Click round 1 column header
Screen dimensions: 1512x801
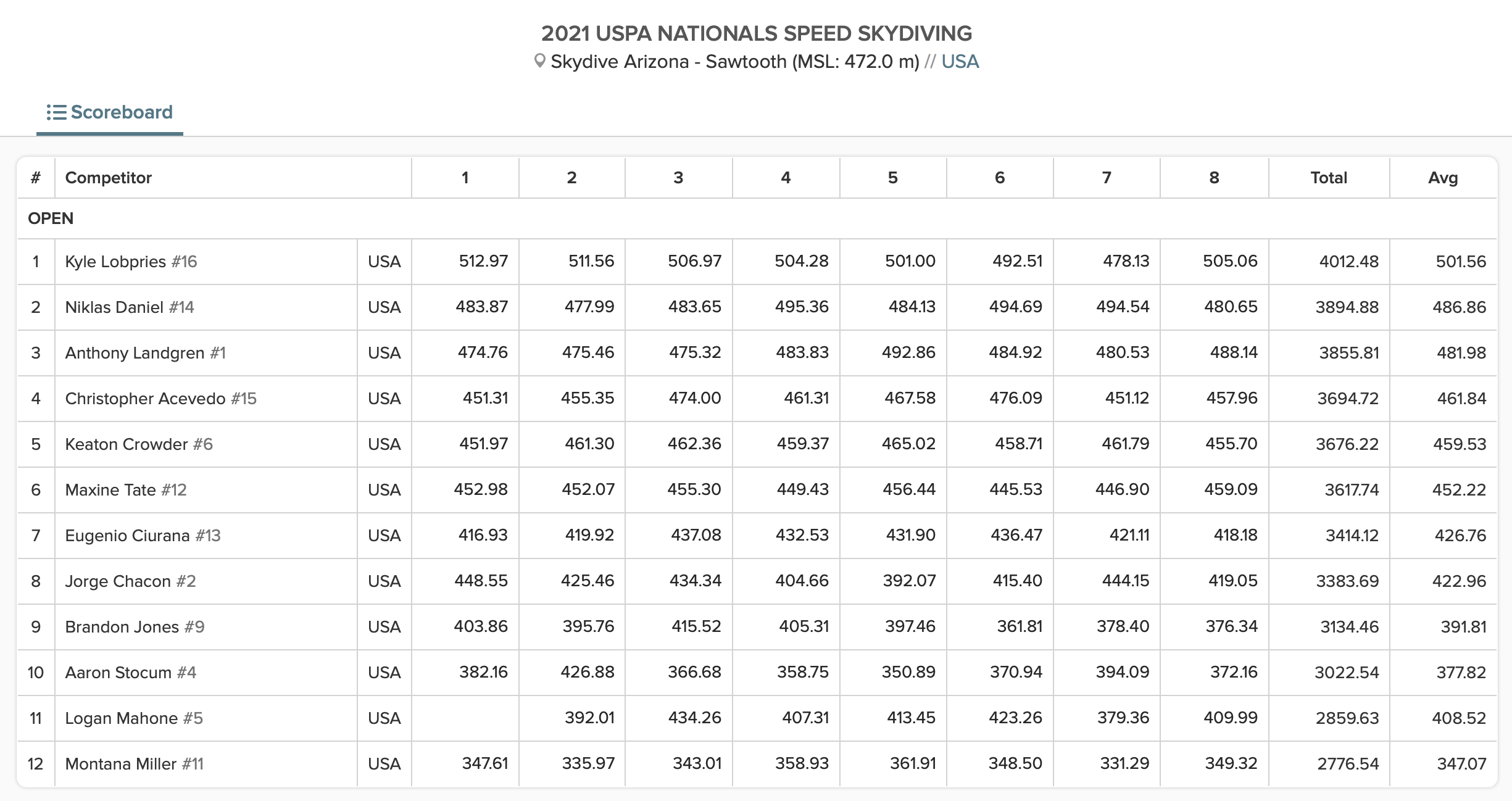(465, 178)
